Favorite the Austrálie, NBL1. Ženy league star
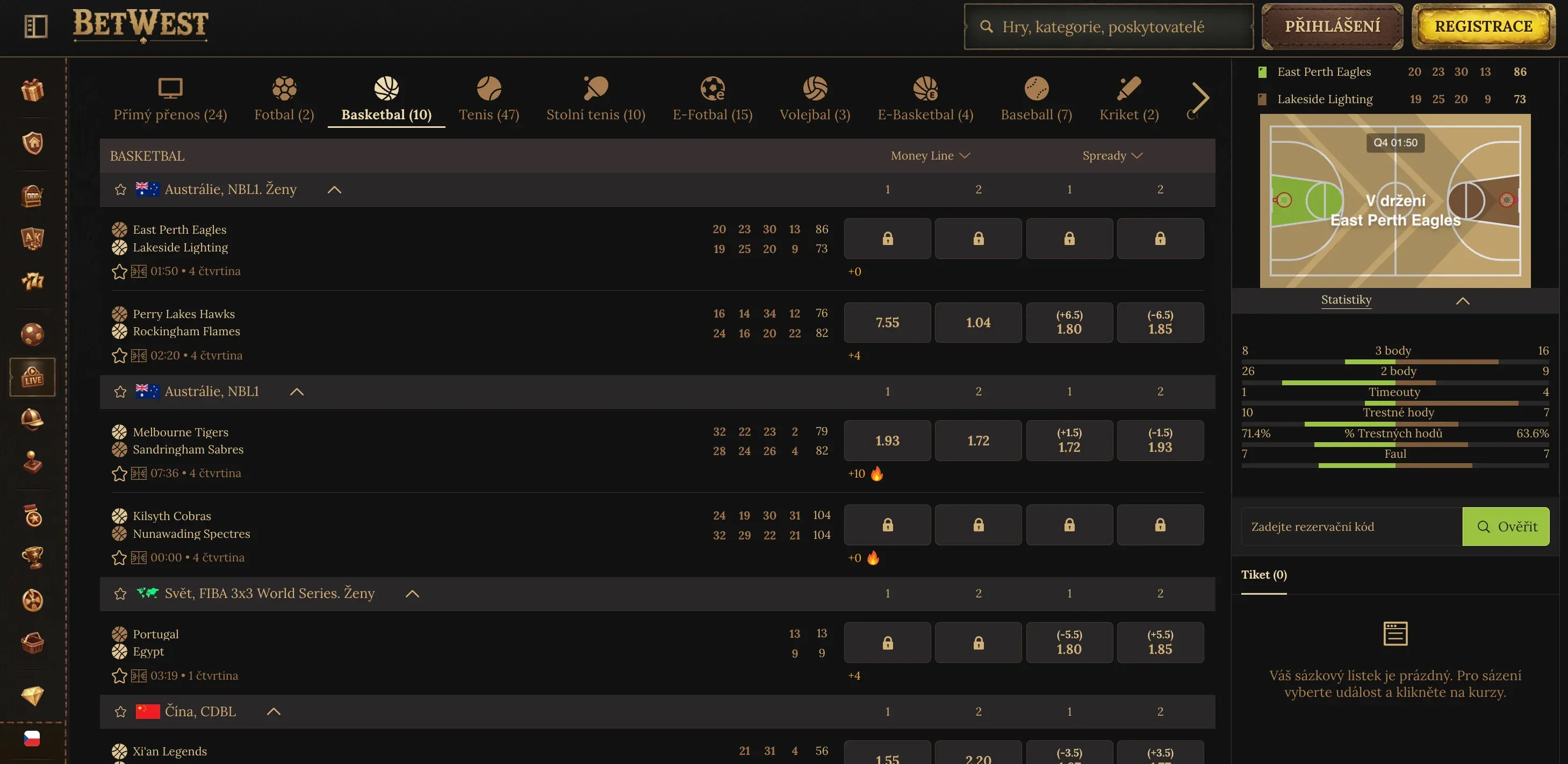The width and height of the screenshot is (1568, 764). click(x=120, y=189)
